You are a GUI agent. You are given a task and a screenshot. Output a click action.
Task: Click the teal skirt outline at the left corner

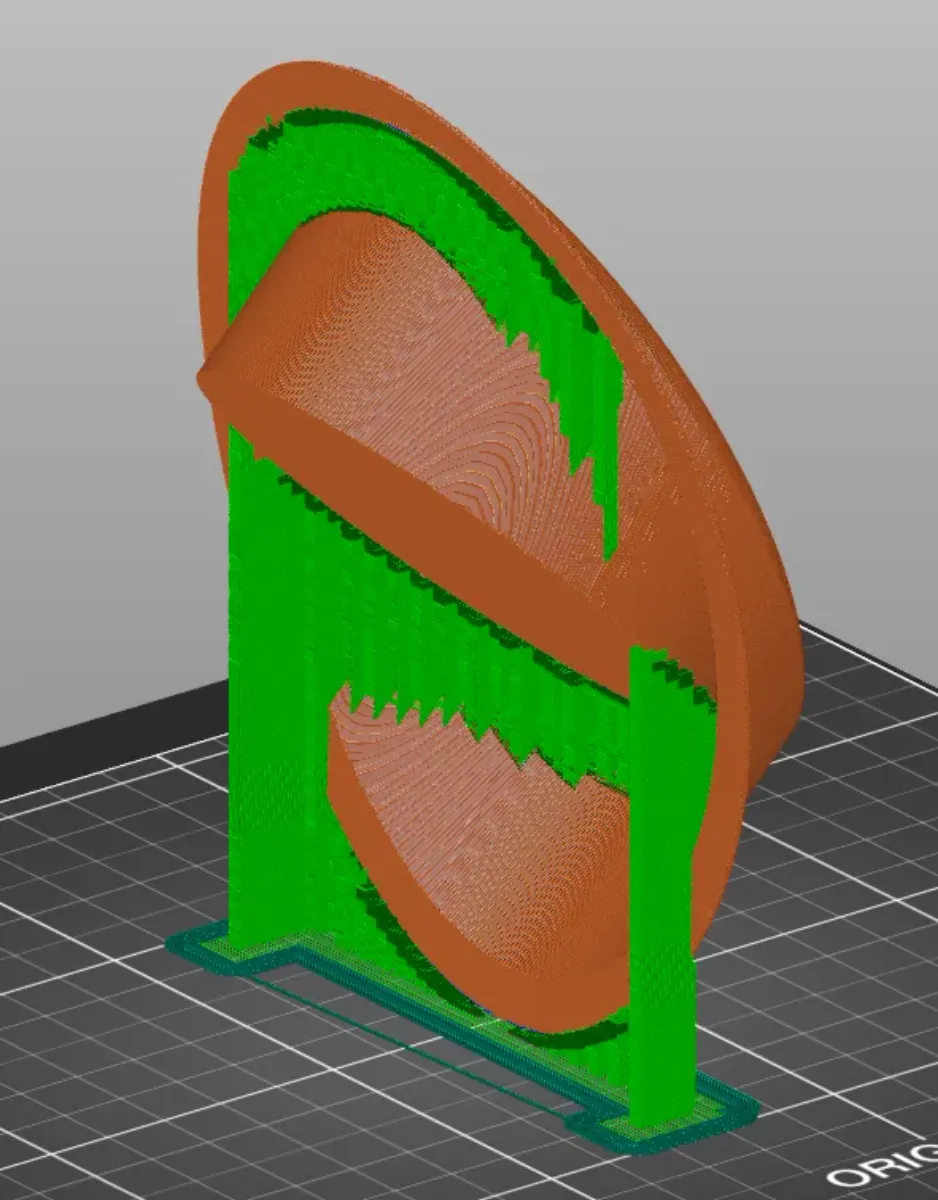tap(200, 947)
